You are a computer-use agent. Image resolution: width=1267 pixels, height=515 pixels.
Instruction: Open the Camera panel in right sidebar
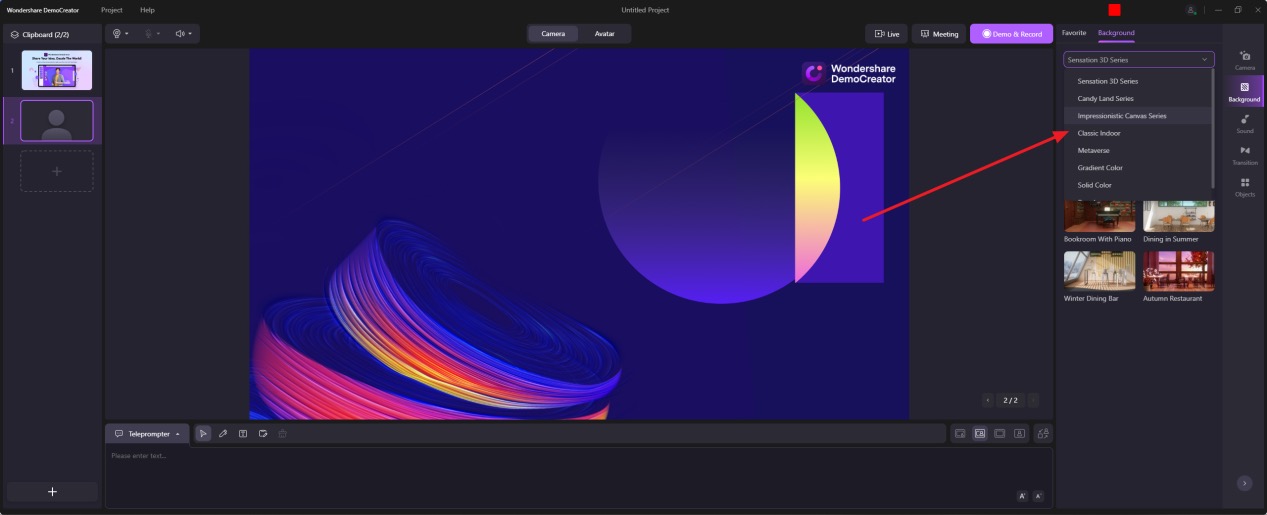[1244, 60]
